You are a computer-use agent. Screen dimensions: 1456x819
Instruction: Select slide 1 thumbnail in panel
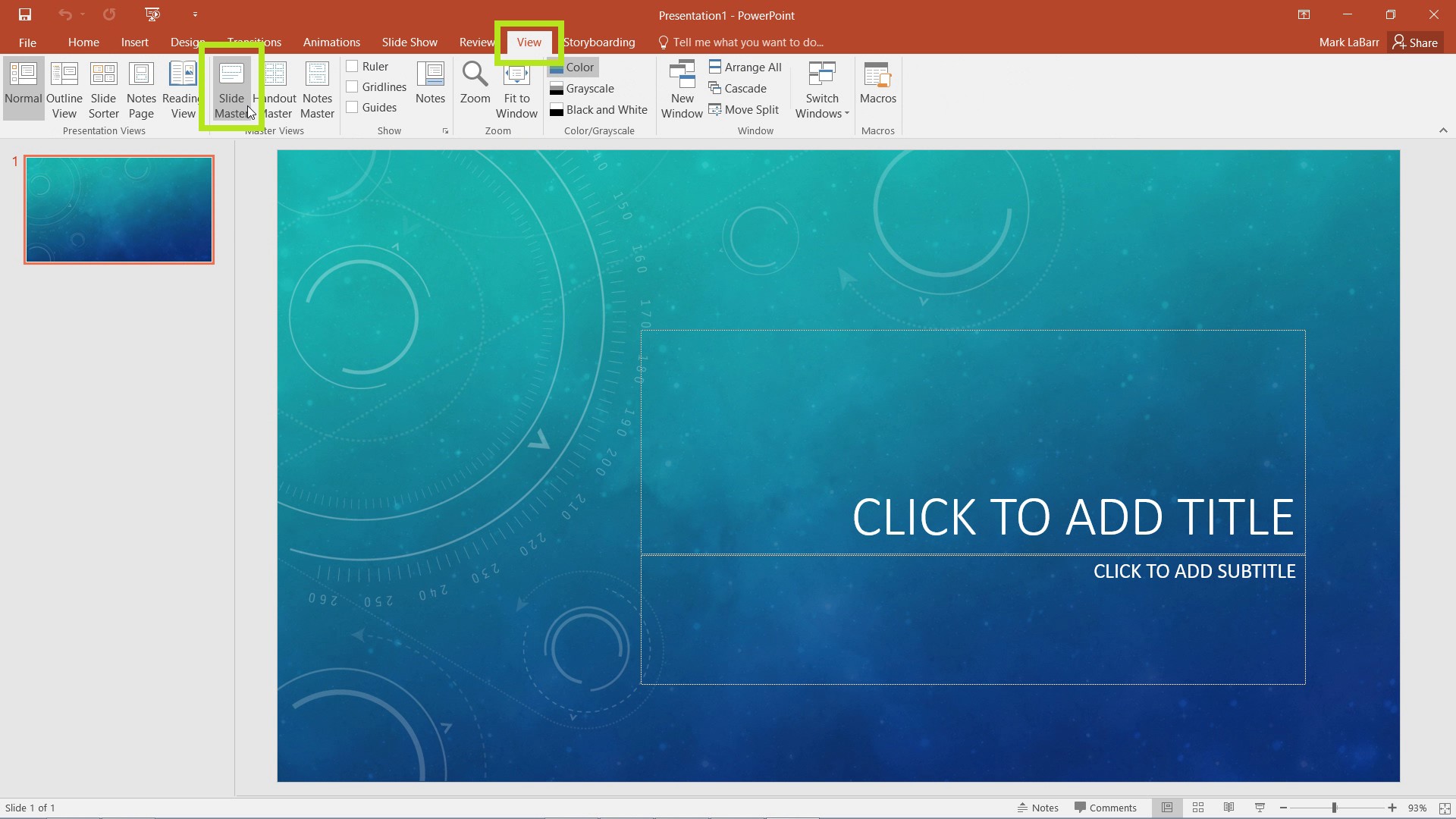[x=118, y=208]
